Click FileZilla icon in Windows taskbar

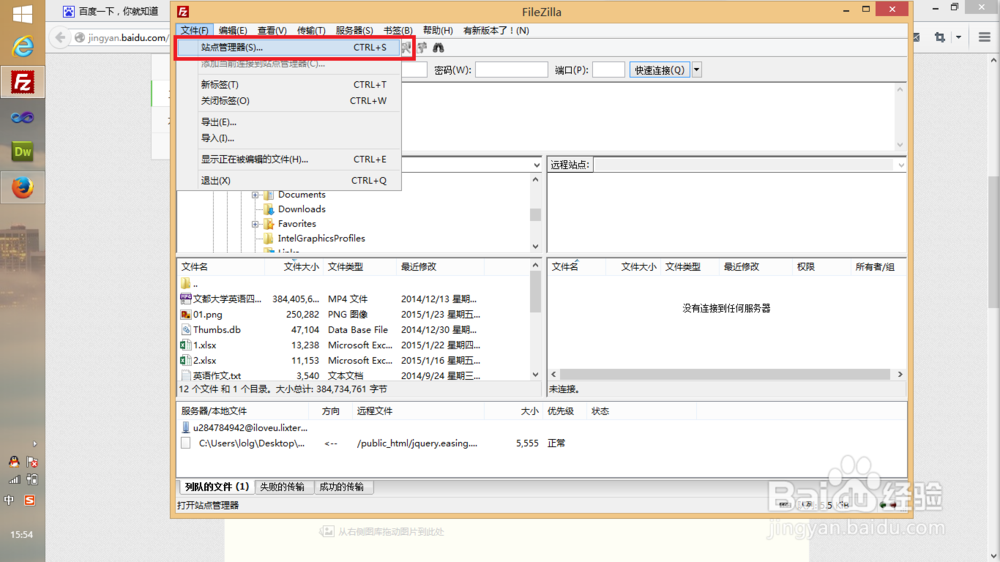pyautogui.click(x=22, y=82)
